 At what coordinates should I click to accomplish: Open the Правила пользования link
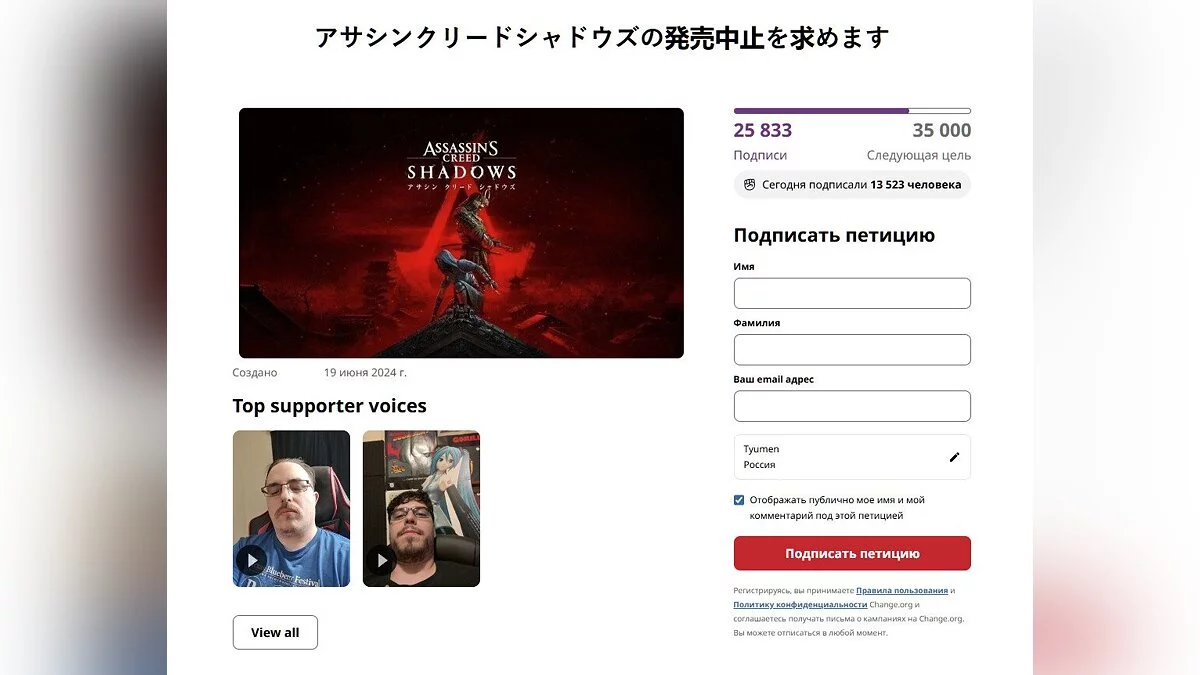pos(902,590)
